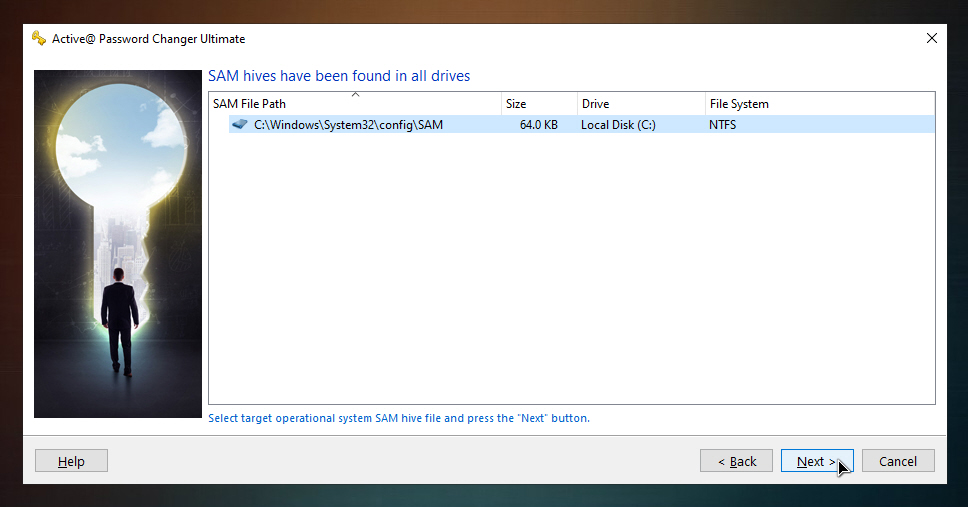Open Help for this dialog
This screenshot has height=507, width=968.
pos(71,461)
